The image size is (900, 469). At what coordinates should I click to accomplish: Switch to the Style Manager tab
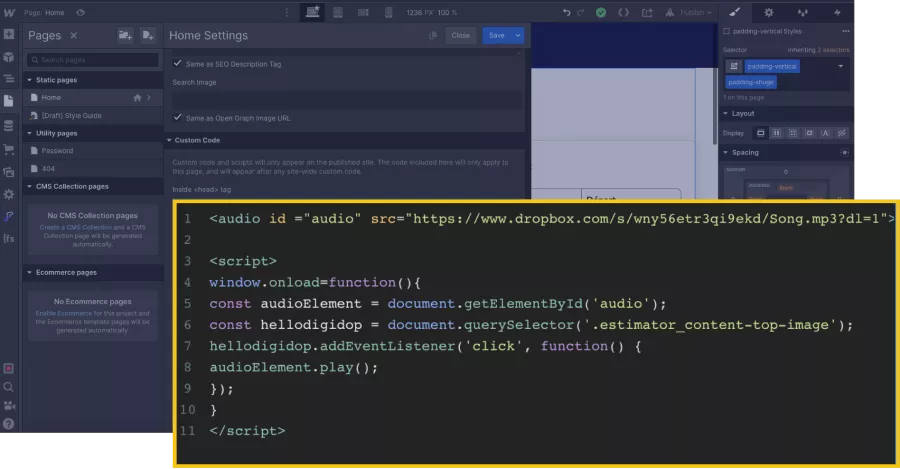[x=803, y=12]
